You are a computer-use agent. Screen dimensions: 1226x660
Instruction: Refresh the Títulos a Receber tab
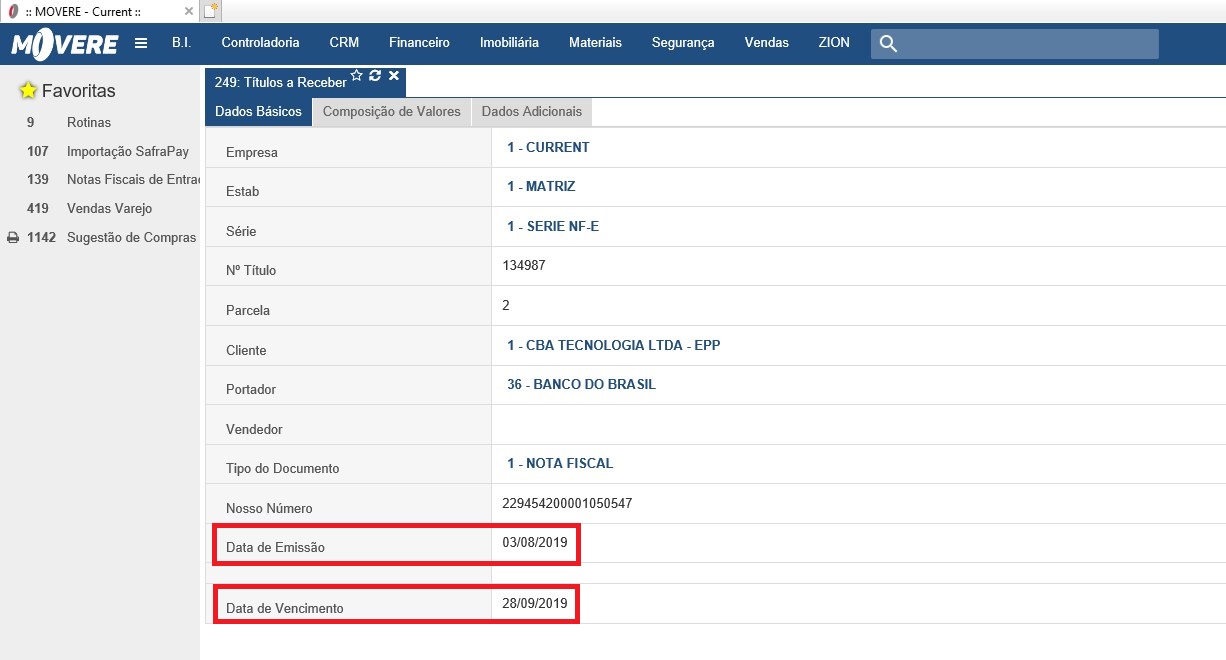pos(375,76)
